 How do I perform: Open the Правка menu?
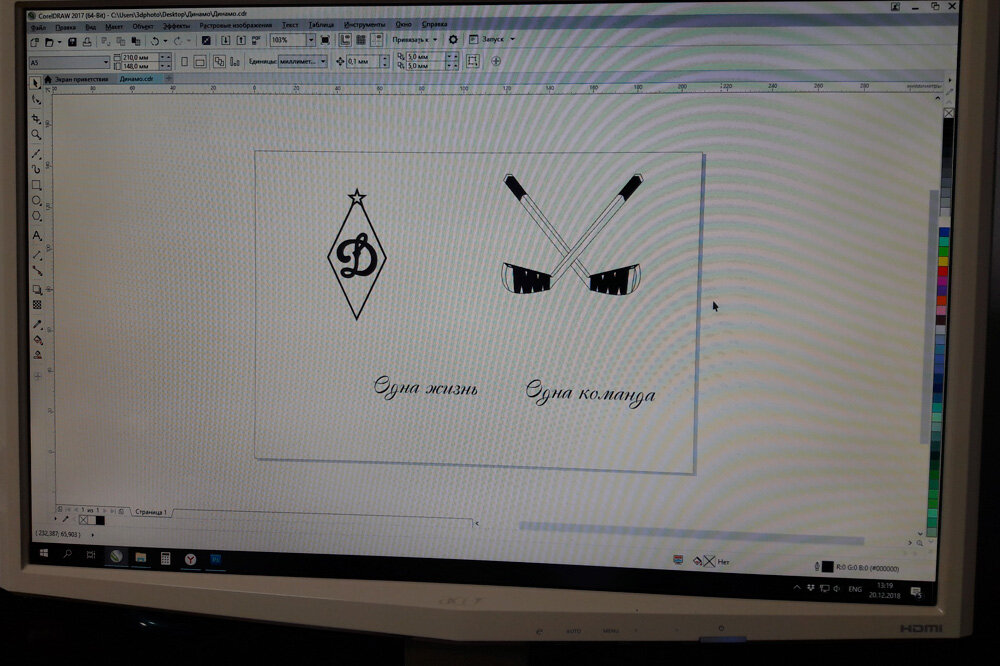tap(65, 27)
